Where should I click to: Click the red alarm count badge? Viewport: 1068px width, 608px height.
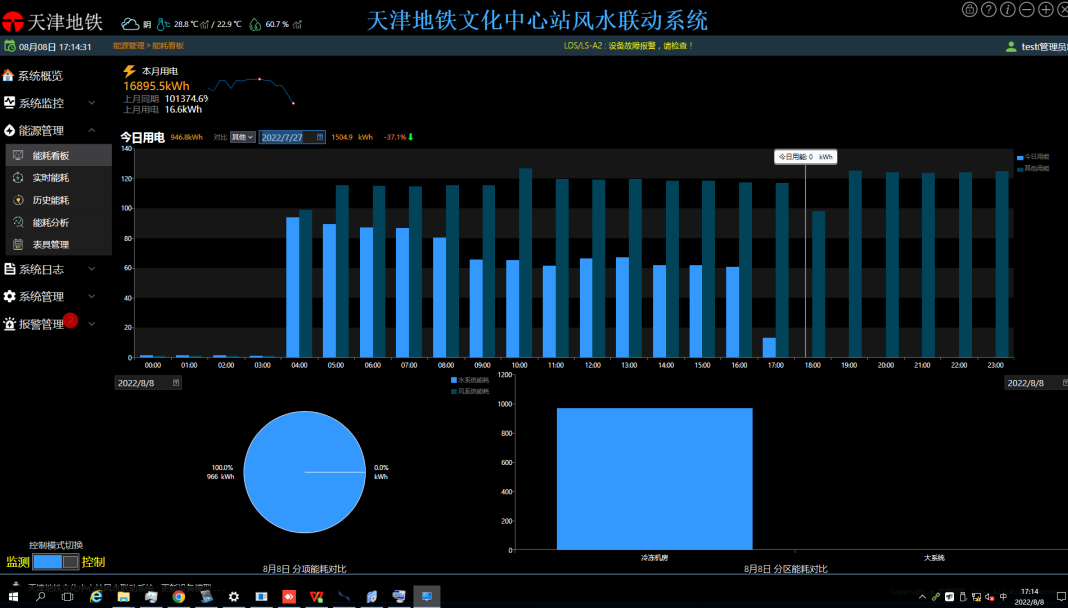click(x=71, y=320)
